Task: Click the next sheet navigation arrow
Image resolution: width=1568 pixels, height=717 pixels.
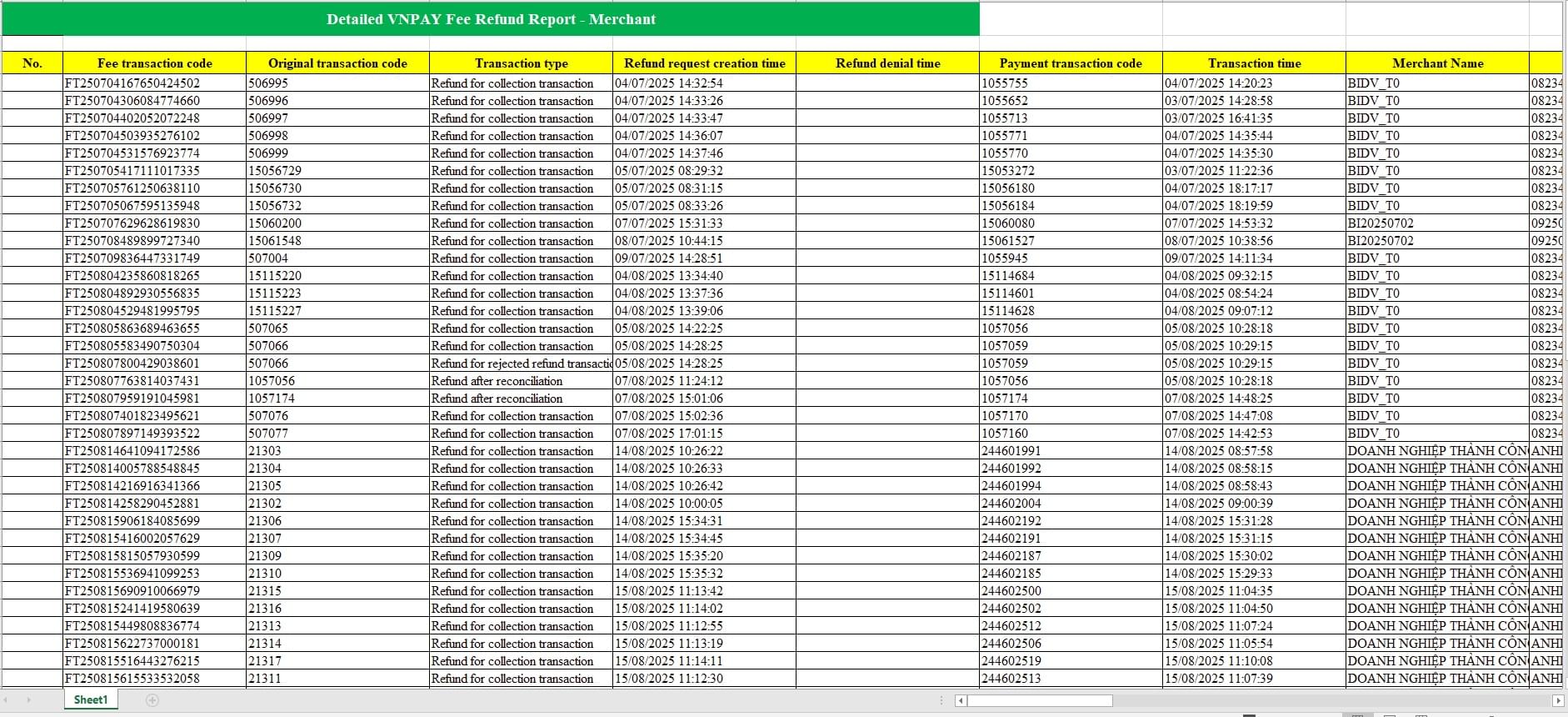Action: pyautogui.click(x=28, y=700)
